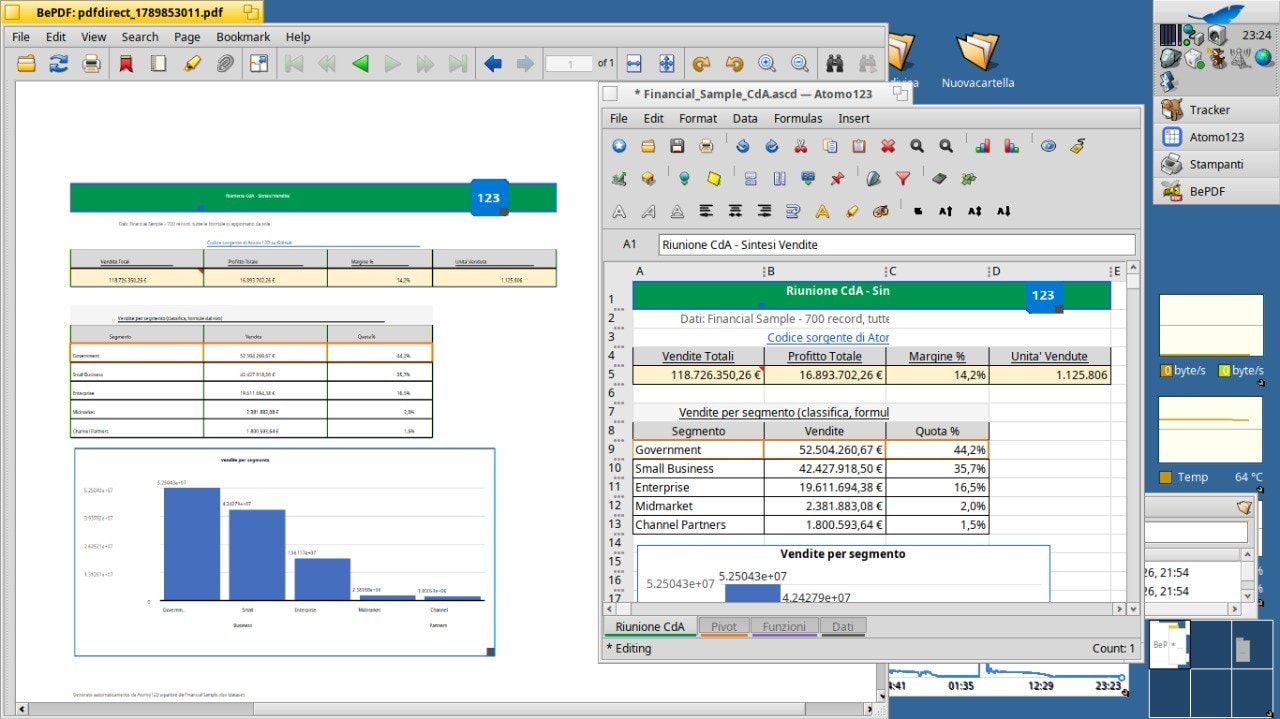Zoom out of the PDF page
This screenshot has width=1280, height=719.
[800, 64]
